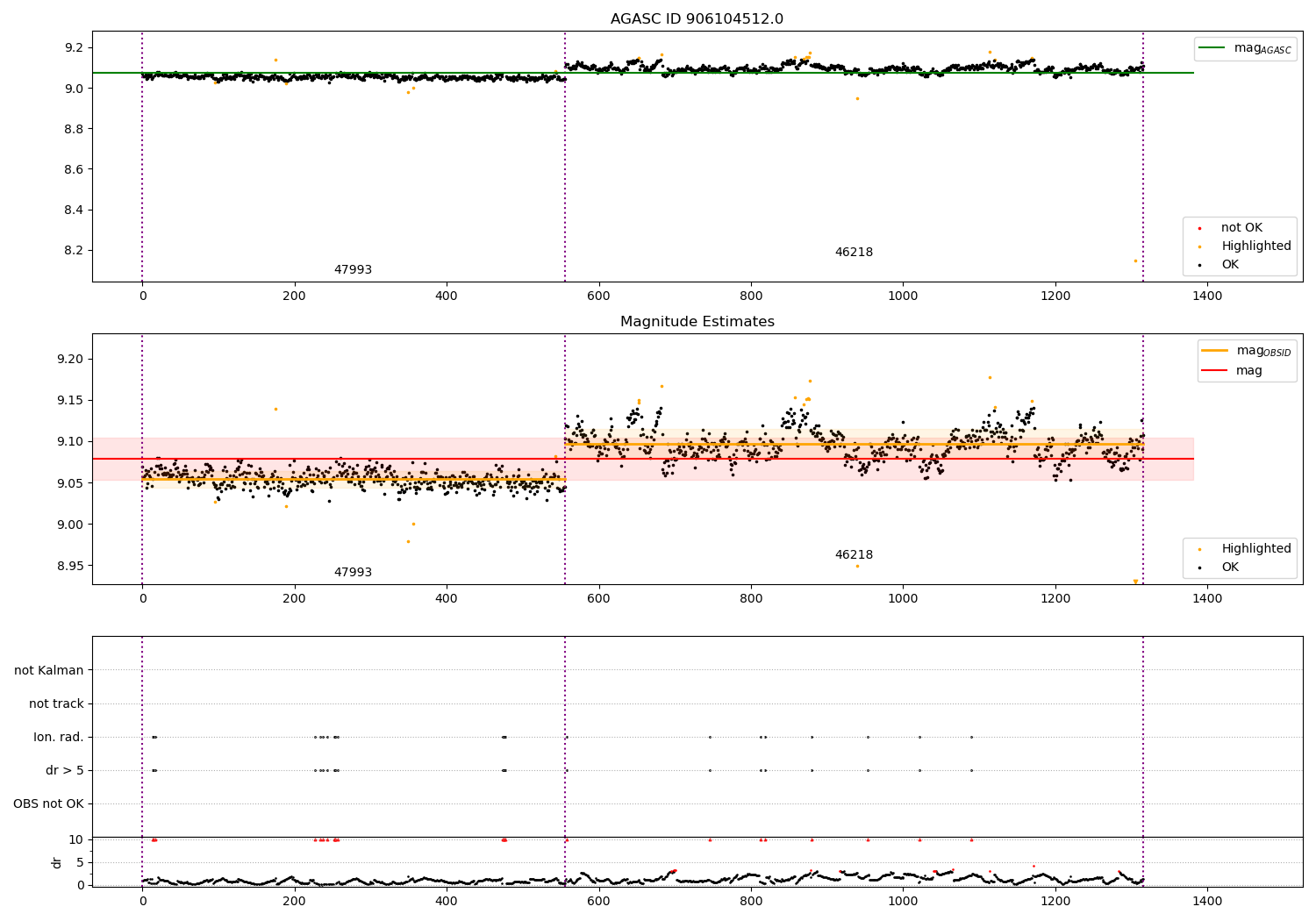
Task: Click the 'not Kalman' axis label
Action: click(x=49, y=671)
